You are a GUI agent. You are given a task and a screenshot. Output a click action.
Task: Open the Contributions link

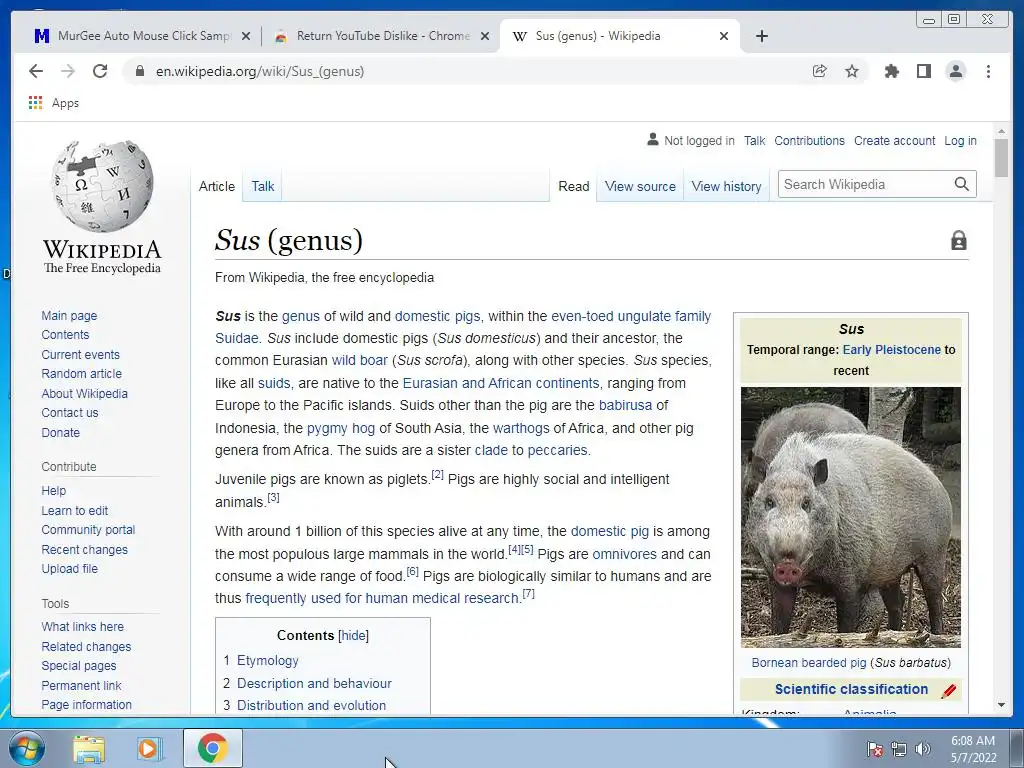pos(809,140)
